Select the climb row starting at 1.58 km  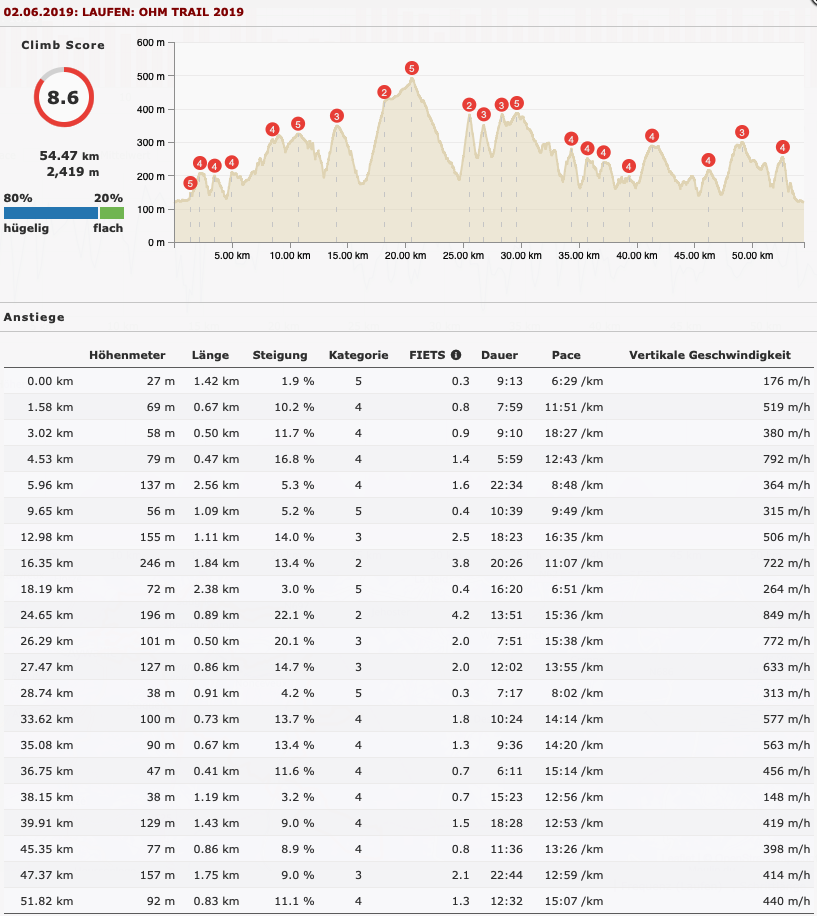pos(408,407)
